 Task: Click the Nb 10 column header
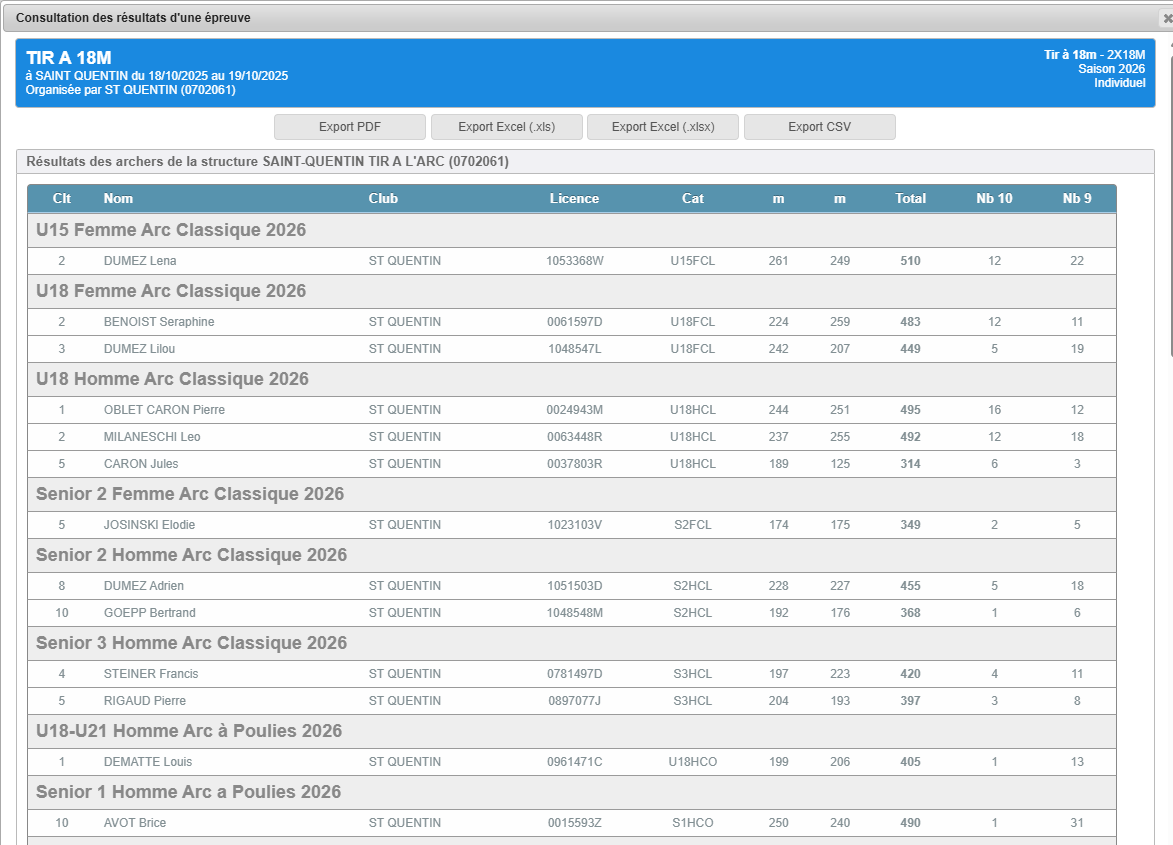pos(994,198)
